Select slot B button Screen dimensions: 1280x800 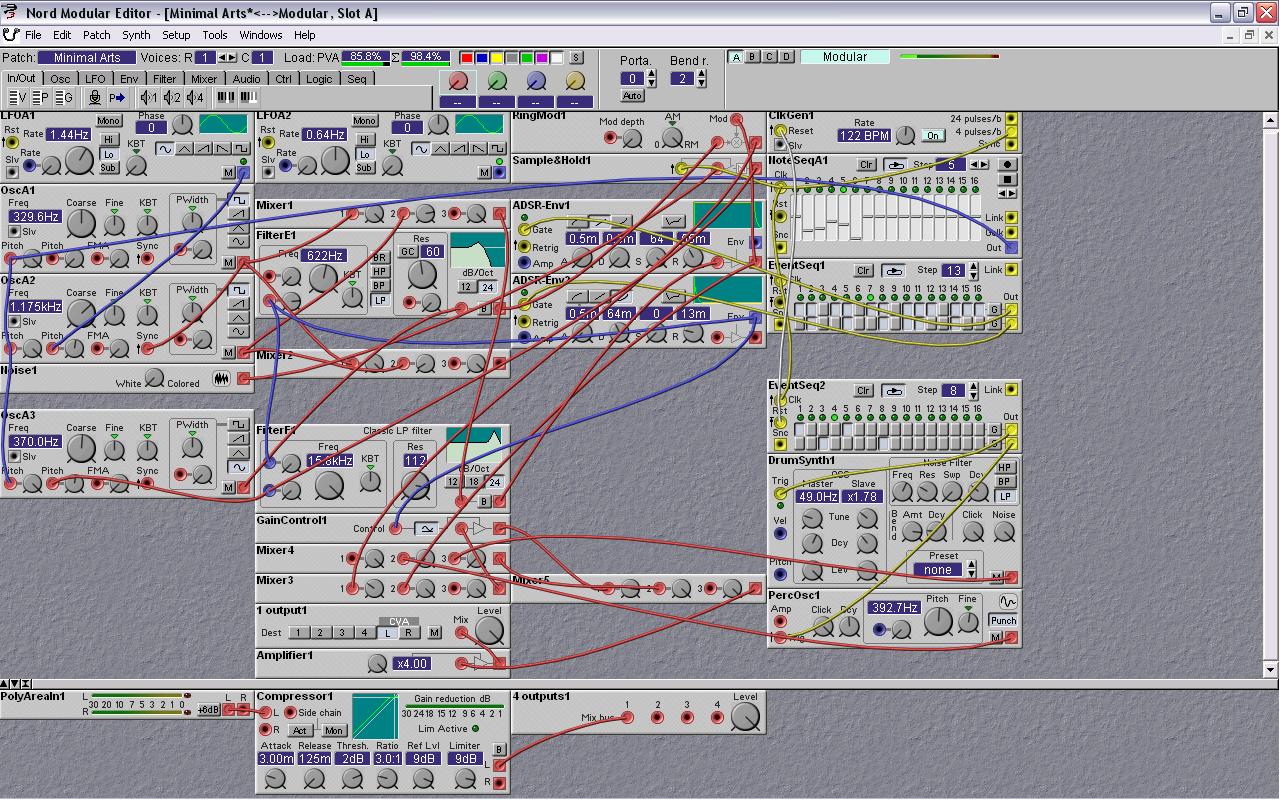click(x=753, y=57)
